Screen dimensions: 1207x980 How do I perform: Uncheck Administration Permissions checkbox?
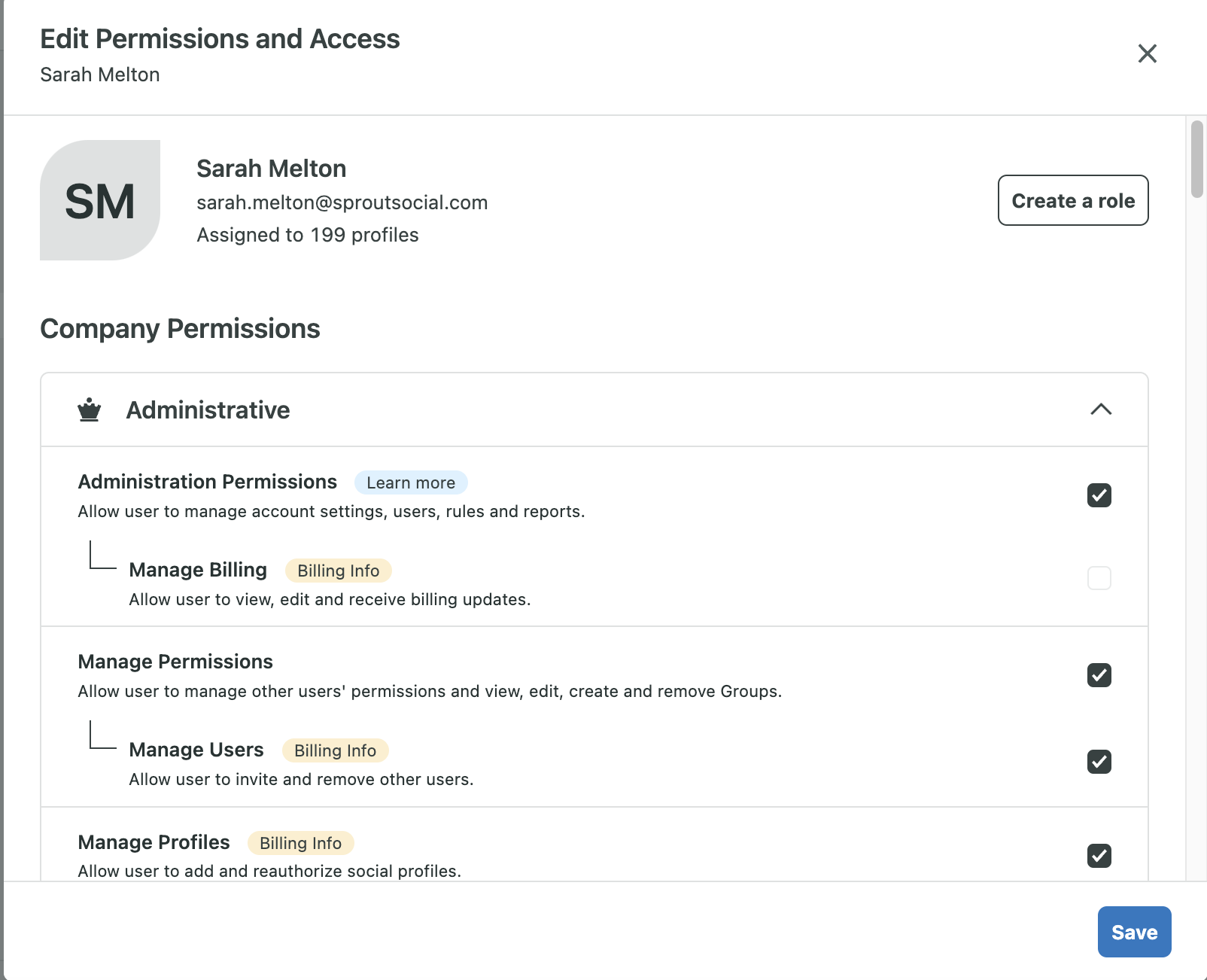[1099, 495]
